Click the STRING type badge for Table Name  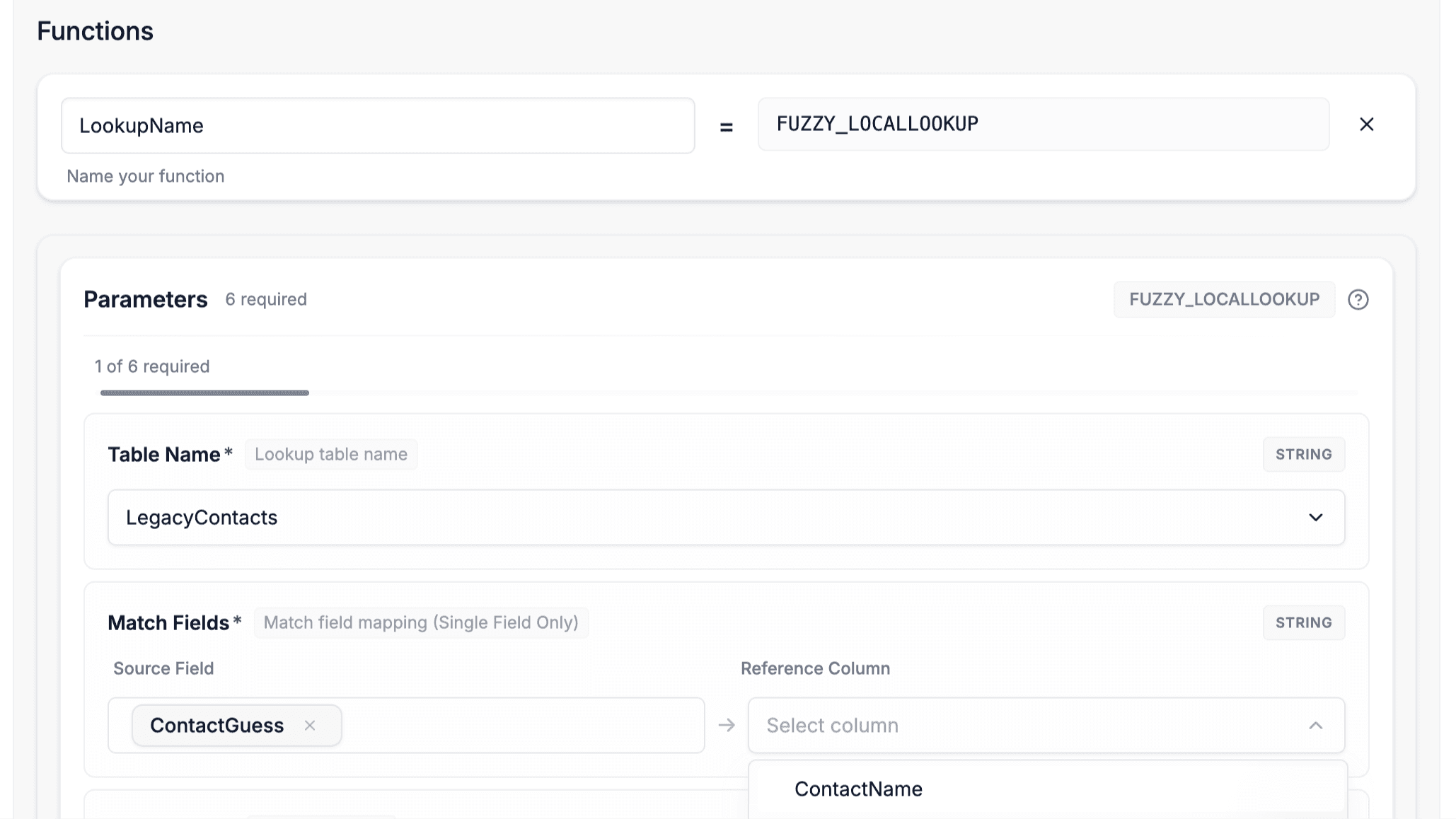click(1303, 454)
